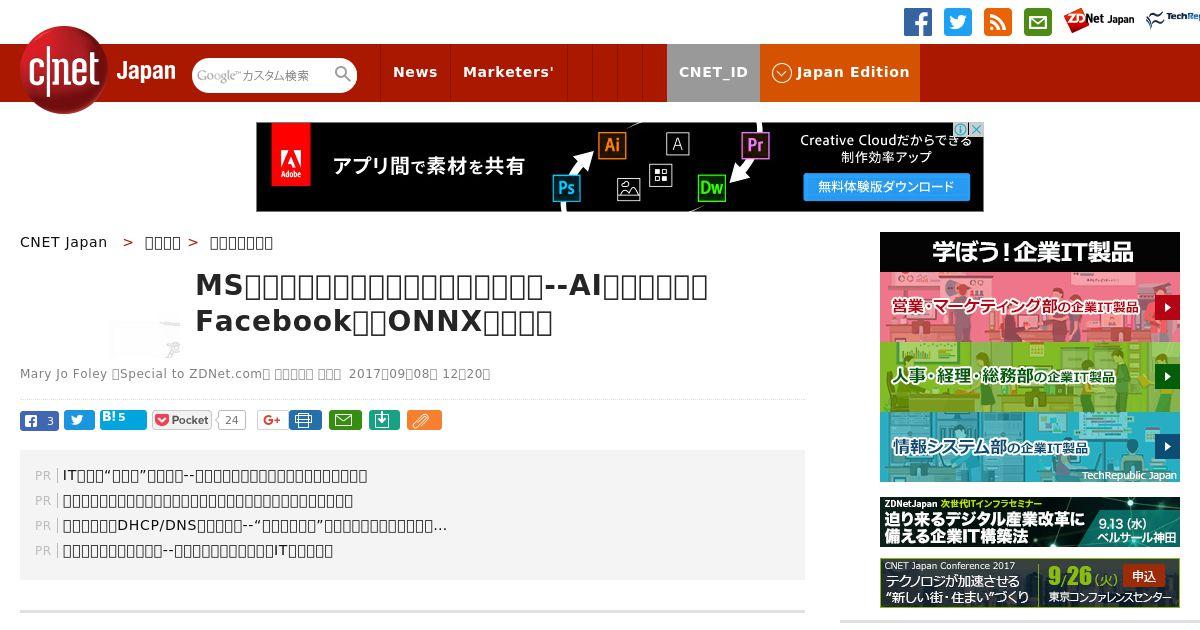Print the article with printer icon
Viewport: 1200px width, 630px height.
(x=305, y=420)
